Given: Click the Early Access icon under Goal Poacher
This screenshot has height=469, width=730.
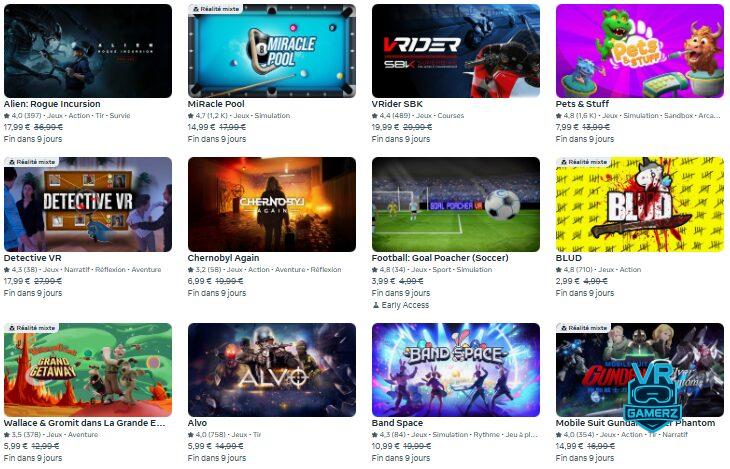Looking at the screenshot, I should tap(376, 306).
